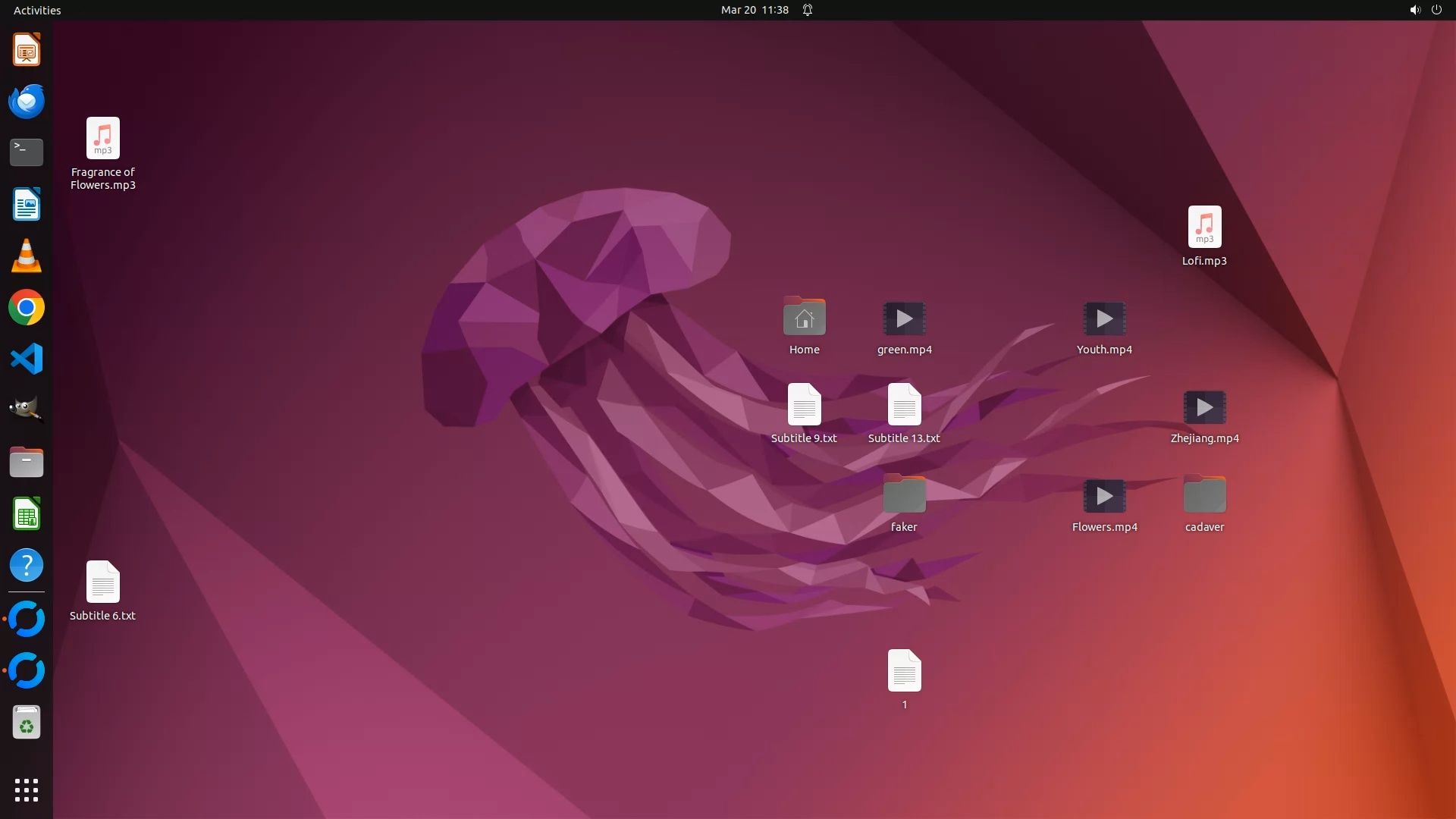
Task: Launch LibreOffice Writer from the dock
Action: 27,205
